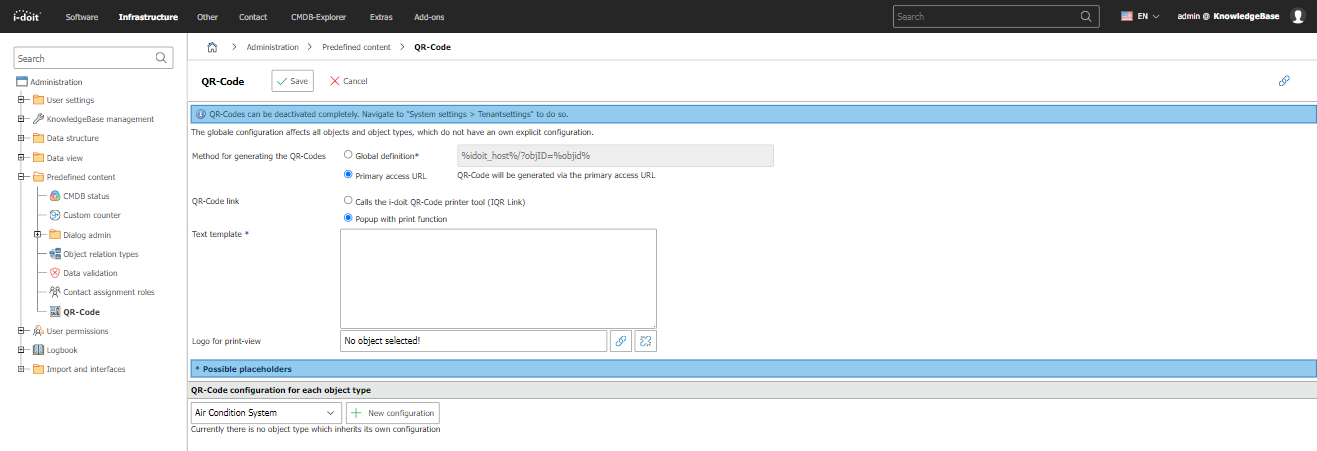Open Logbook tree item
This screenshot has height=451, width=1317.
[62, 350]
